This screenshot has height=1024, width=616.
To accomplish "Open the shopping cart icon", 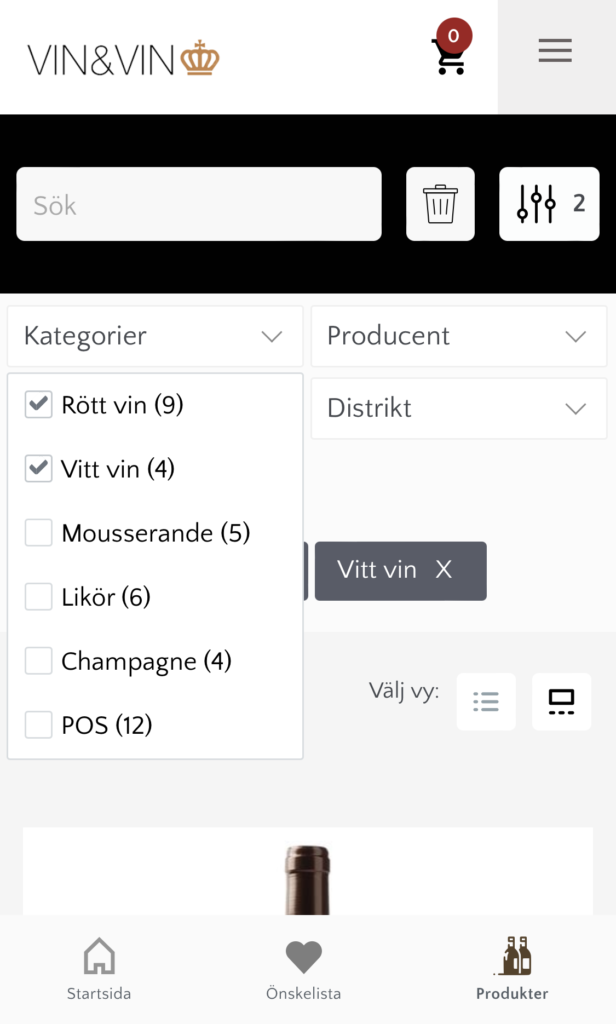I will click(448, 56).
